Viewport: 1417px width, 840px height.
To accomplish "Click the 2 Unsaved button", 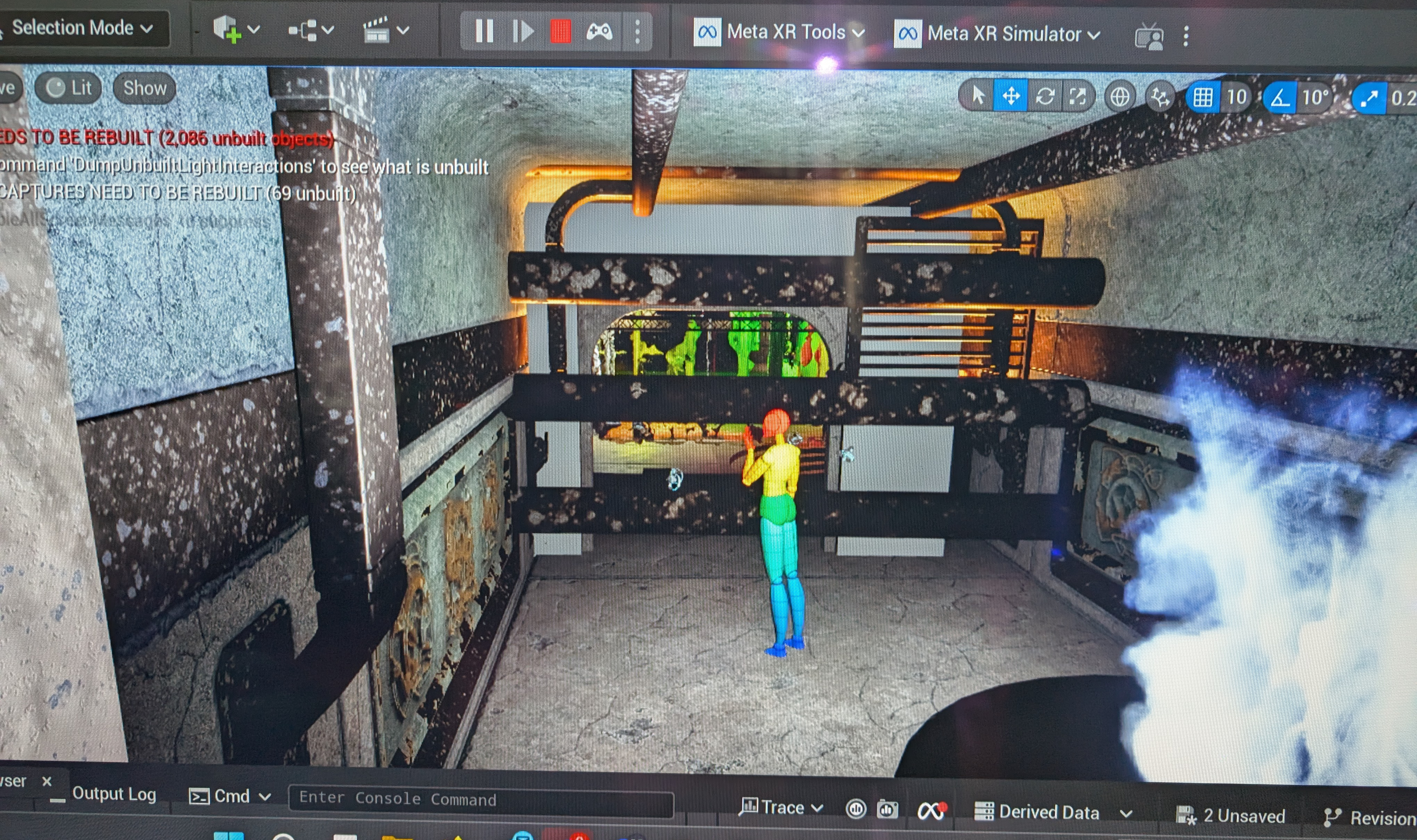I will [1231, 815].
